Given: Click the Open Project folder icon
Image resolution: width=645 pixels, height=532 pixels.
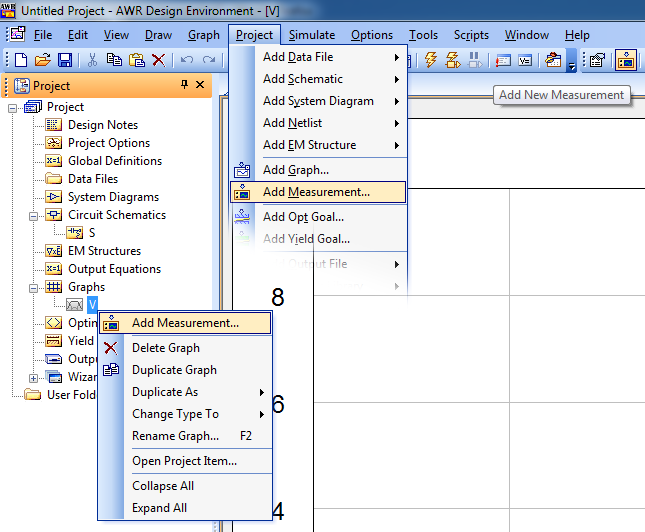Looking at the screenshot, I should 42,60.
